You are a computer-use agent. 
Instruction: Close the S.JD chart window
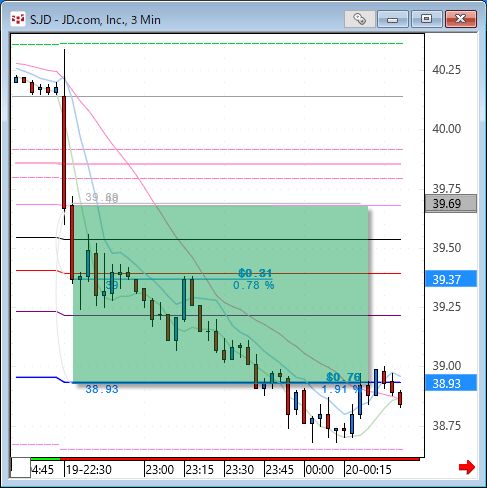pyautogui.click(x=461, y=19)
